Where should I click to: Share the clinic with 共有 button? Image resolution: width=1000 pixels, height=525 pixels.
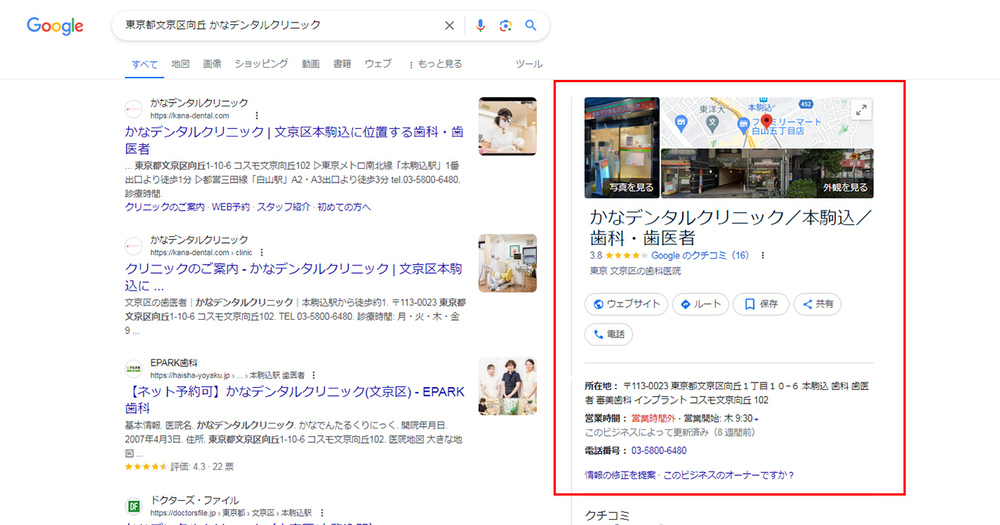817,304
